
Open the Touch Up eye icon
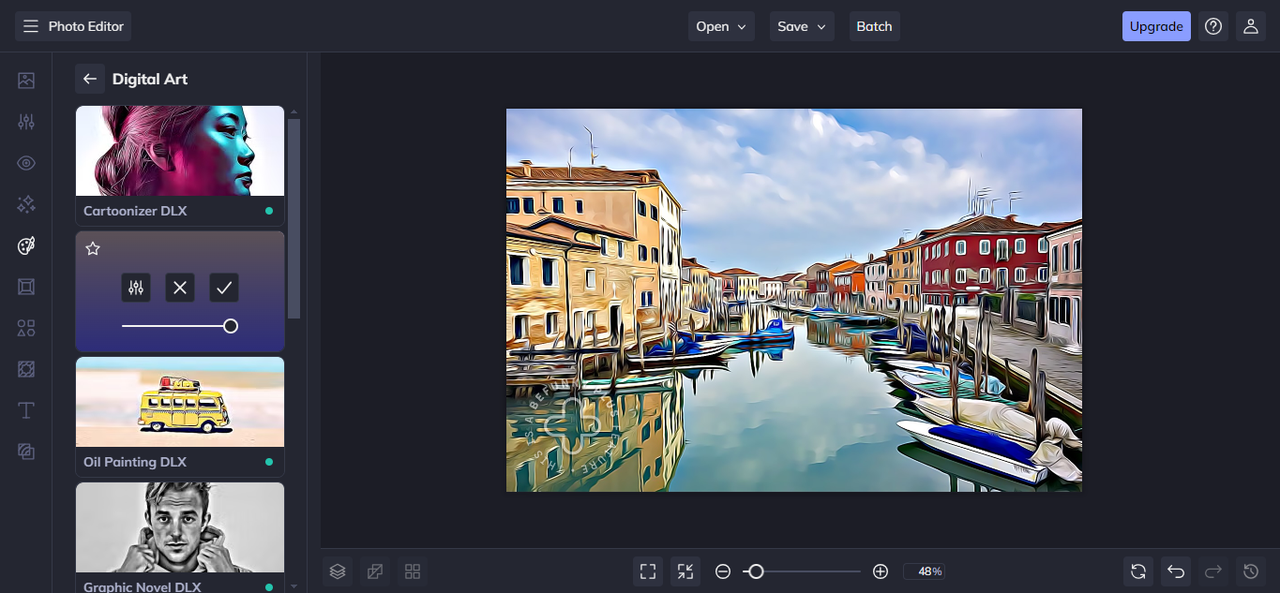[x=26, y=163]
